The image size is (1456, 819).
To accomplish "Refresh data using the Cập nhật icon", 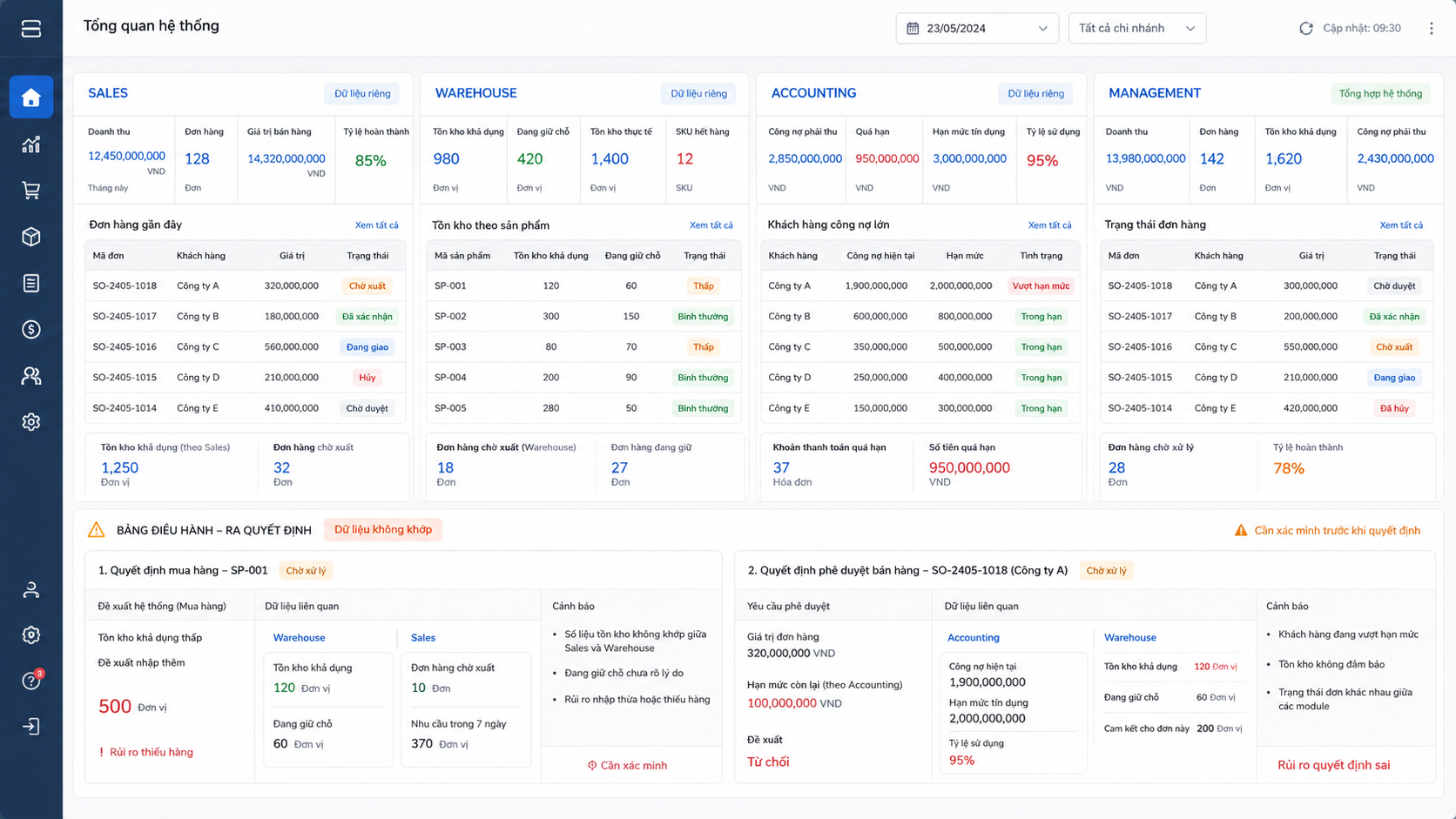I will [x=1306, y=29].
